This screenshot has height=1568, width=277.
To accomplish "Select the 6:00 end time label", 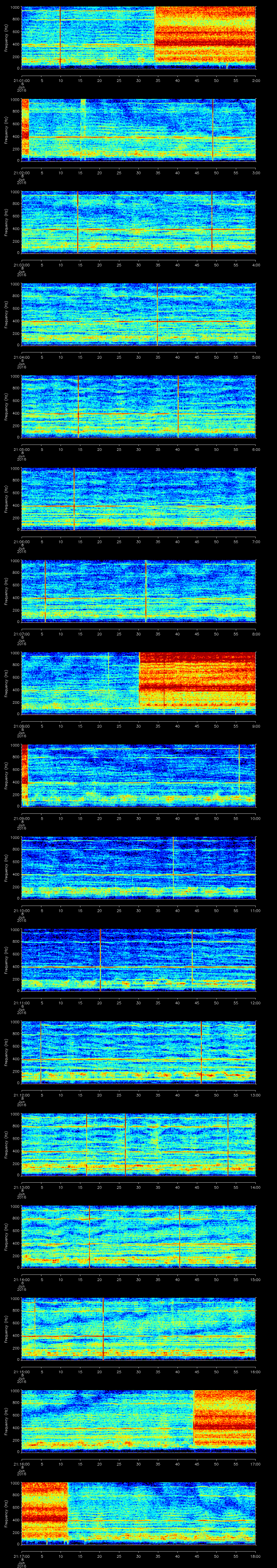I will pos(256,449).
